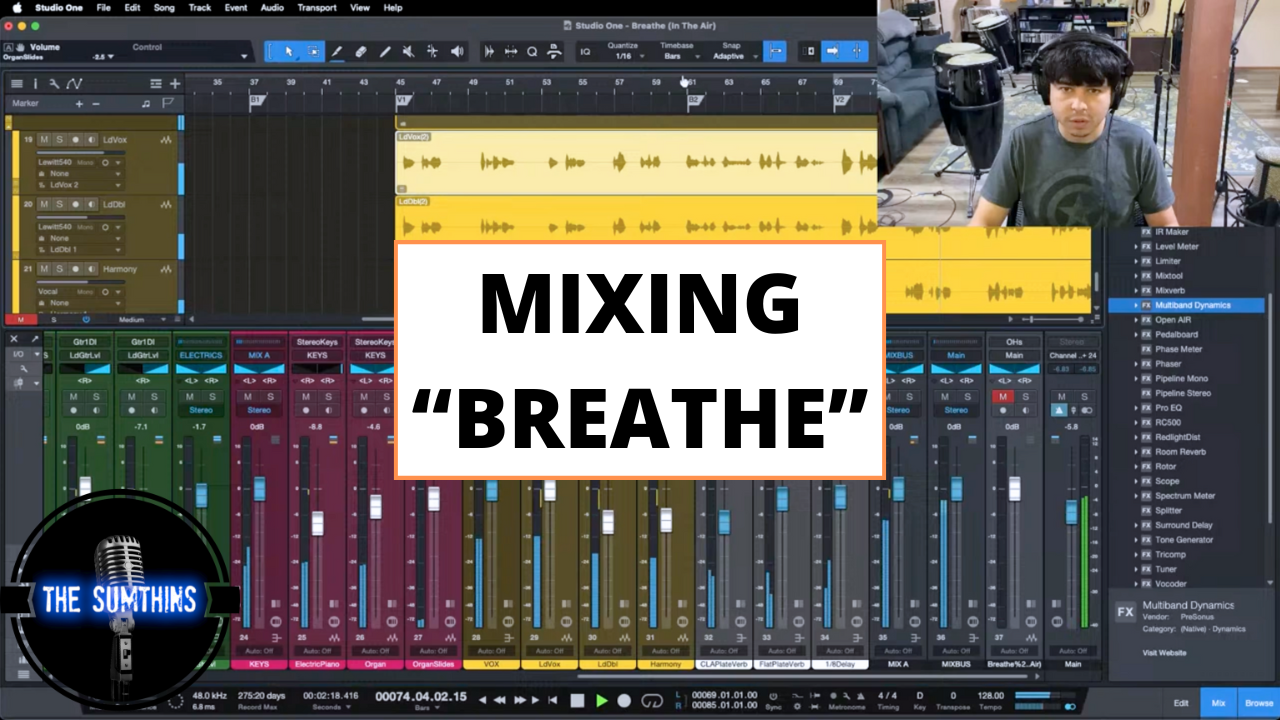This screenshot has width=1280, height=720.
Task: Open the Quantize (Q) panel
Action: coord(532,51)
